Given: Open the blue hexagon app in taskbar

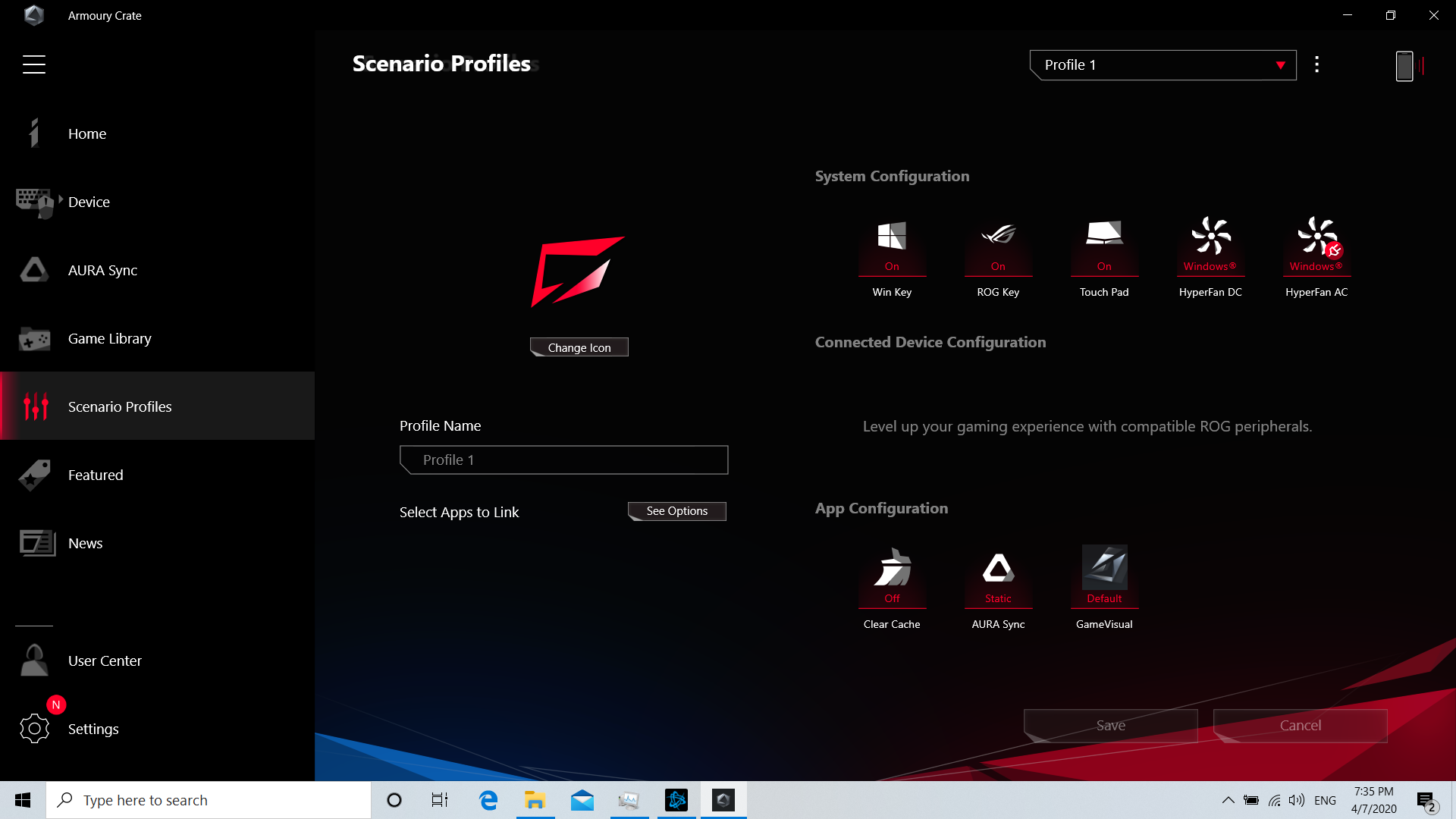Looking at the screenshot, I should pos(676,800).
